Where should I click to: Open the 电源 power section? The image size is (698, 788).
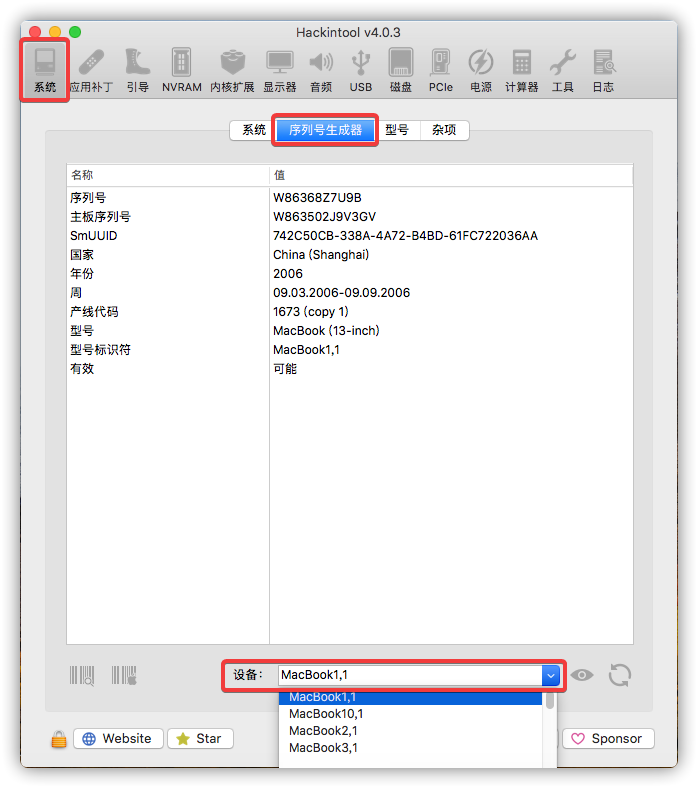(x=481, y=70)
